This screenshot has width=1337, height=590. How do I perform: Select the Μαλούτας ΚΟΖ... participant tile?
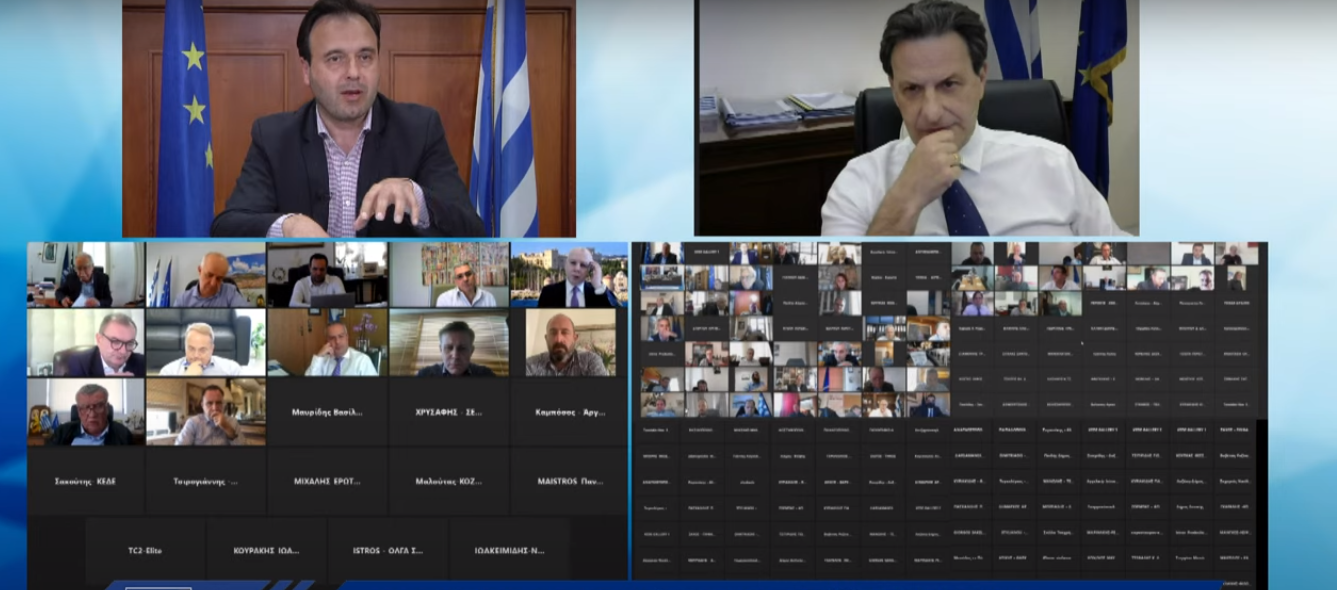(449, 481)
